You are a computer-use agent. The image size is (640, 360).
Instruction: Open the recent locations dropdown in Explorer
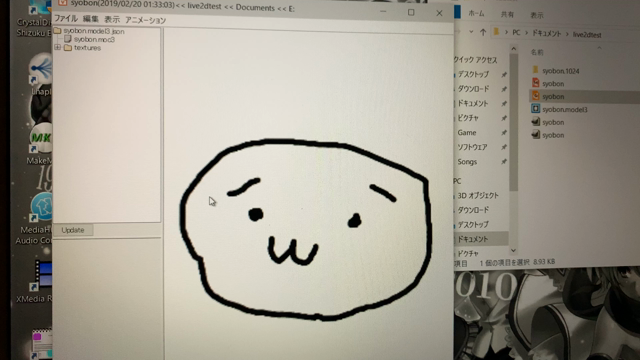click(471, 31)
